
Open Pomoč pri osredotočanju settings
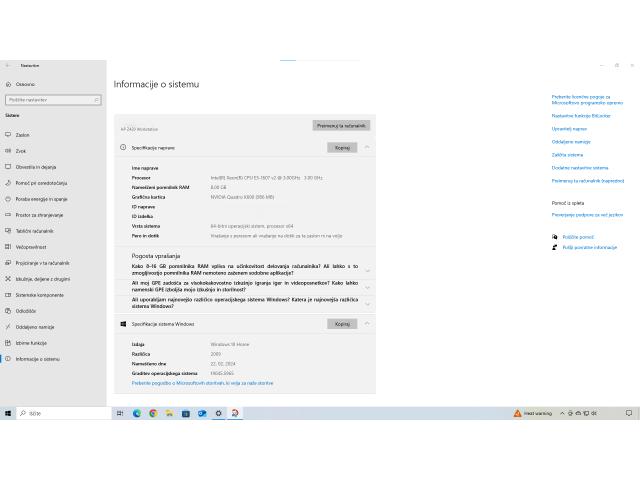[x=41, y=183]
